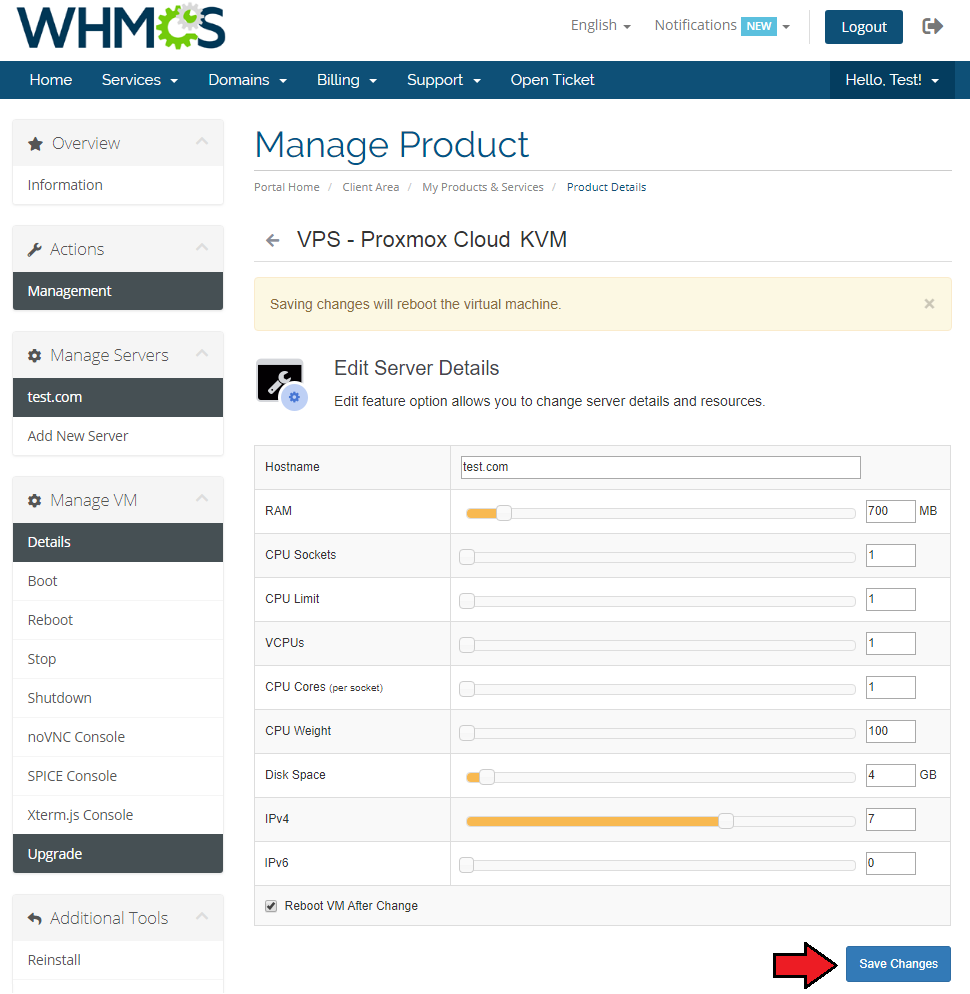
Task: Follow Portal Home breadcrumb link
Action: click(x=287, y=187)
